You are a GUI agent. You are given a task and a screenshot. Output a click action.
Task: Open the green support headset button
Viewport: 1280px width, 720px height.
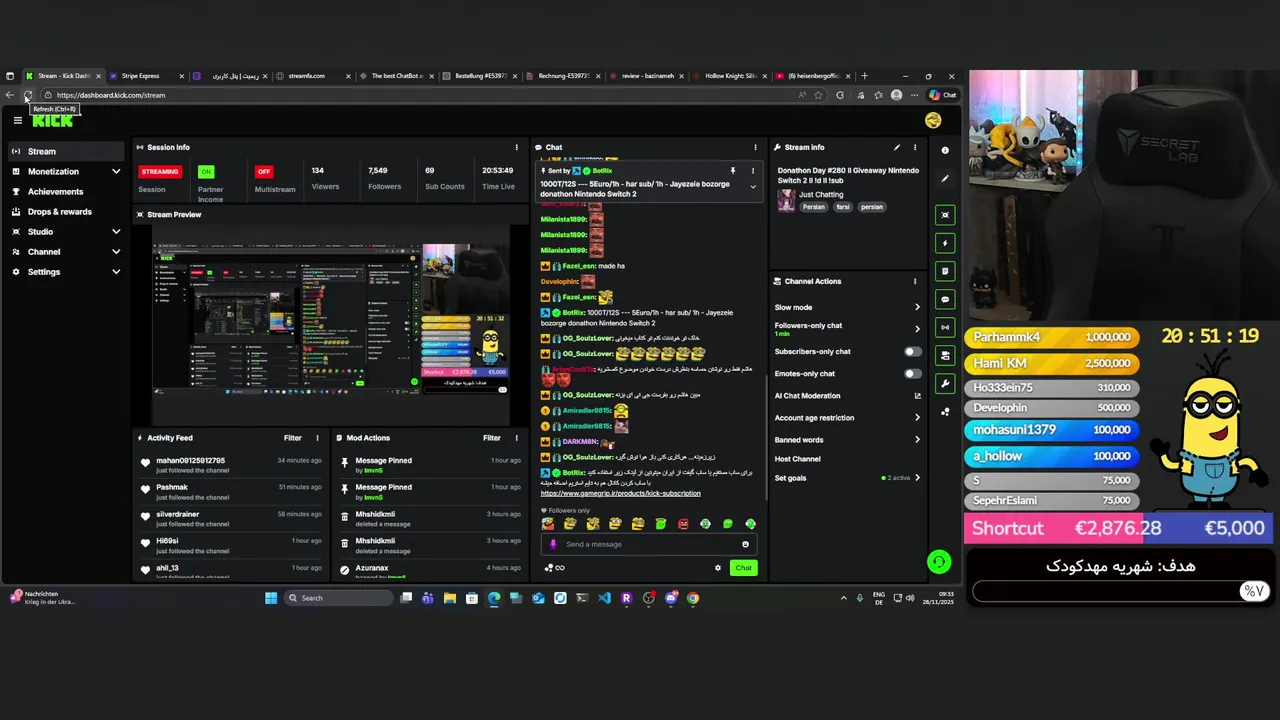[x=938, y=562]
